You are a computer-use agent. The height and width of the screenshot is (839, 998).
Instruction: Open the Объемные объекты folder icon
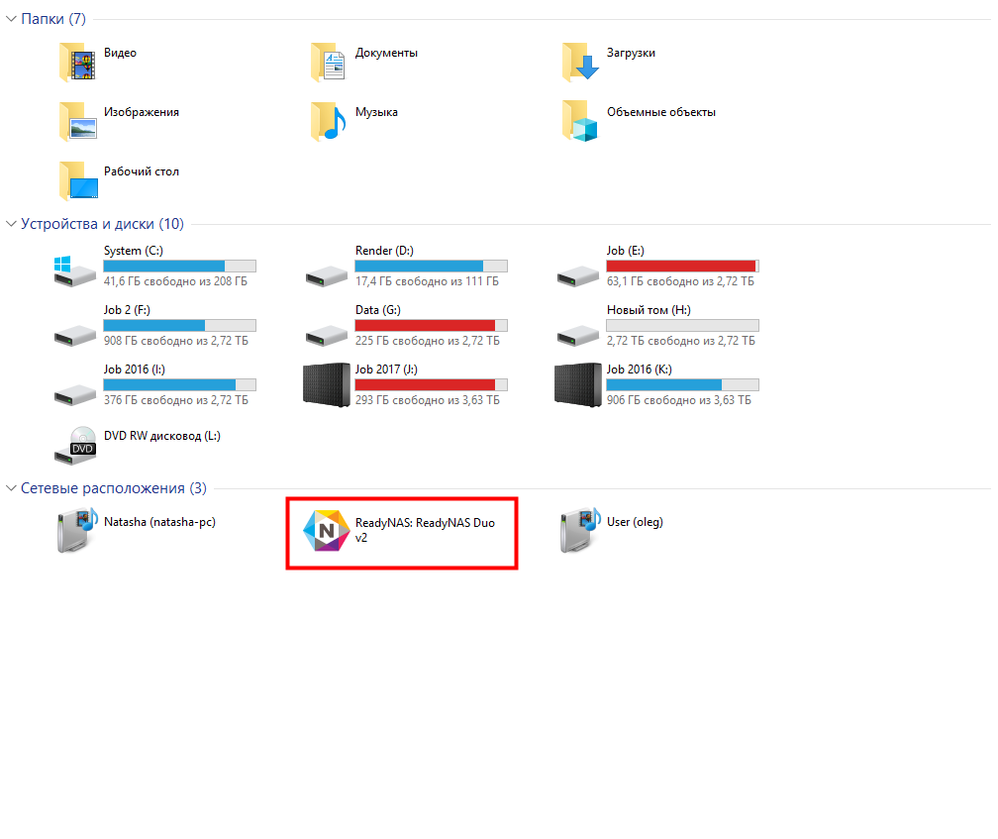pyautogui.click(x=580, y=122)
